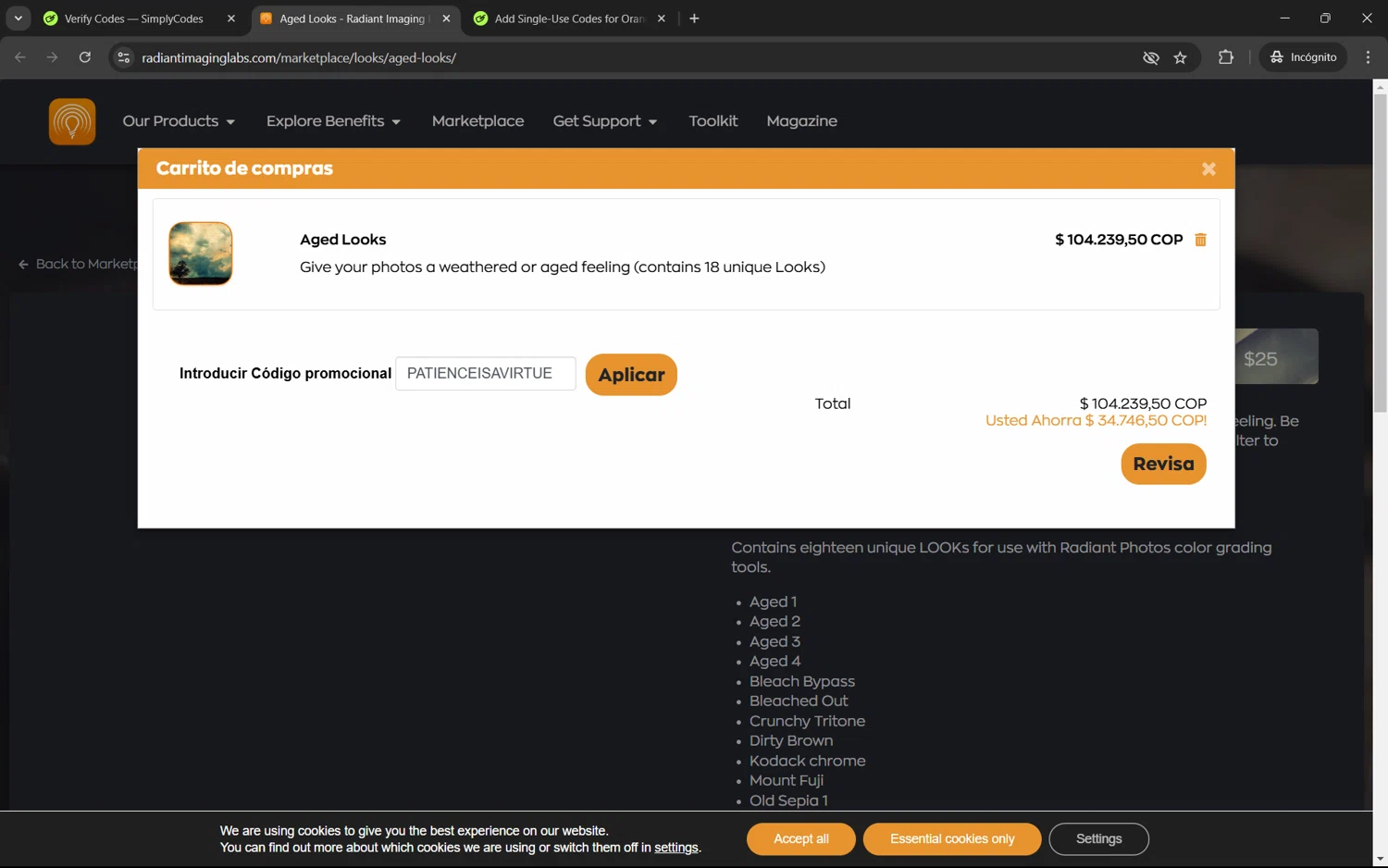Open the Incógnito profile indicator

point(1303,57)
